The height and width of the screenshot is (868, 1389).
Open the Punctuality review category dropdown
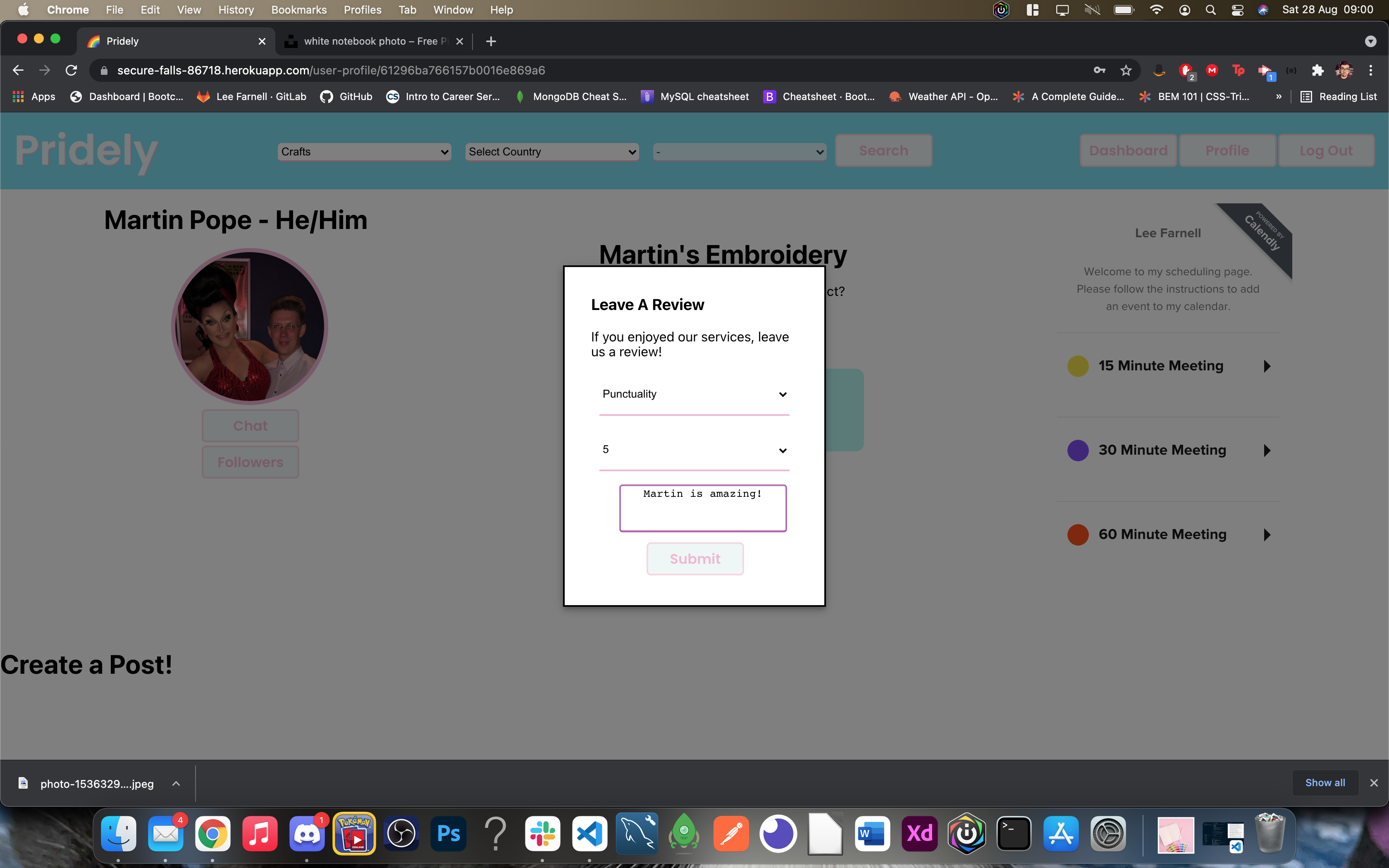tap(694, 394)
